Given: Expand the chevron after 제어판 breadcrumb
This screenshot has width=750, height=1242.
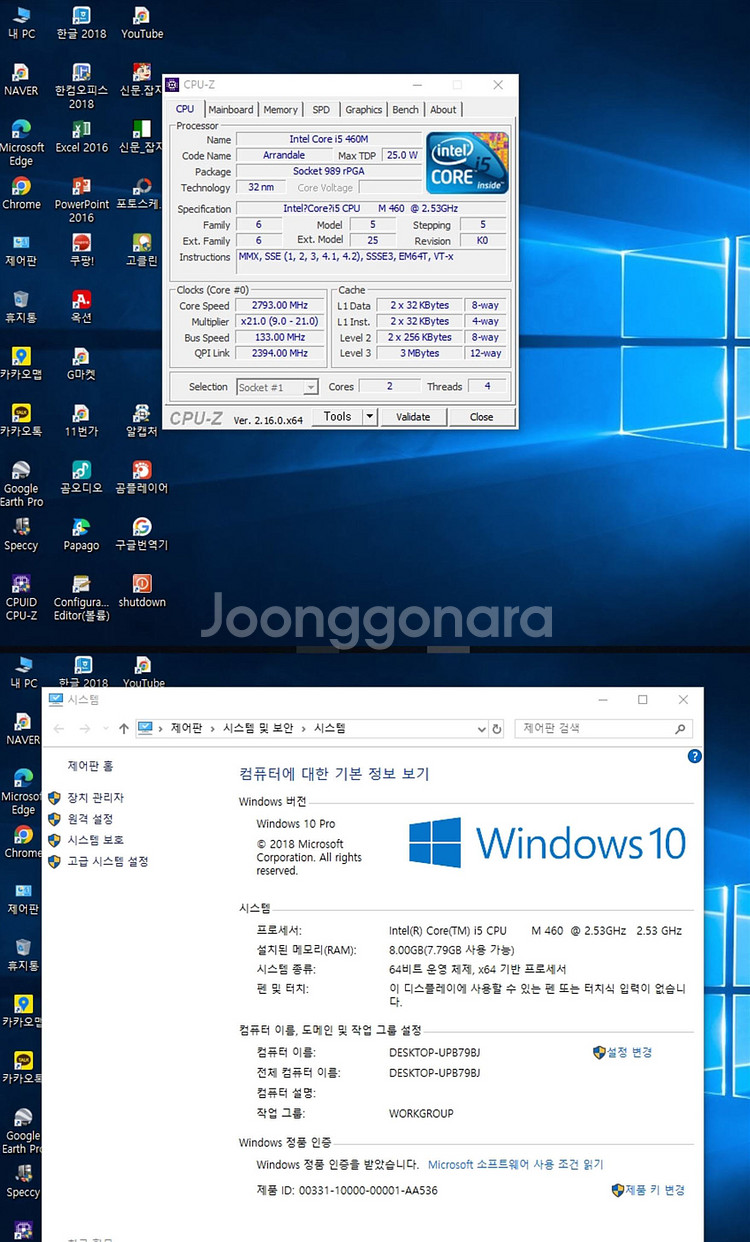Looking at the screenshot, I should [x=212, y=729].
